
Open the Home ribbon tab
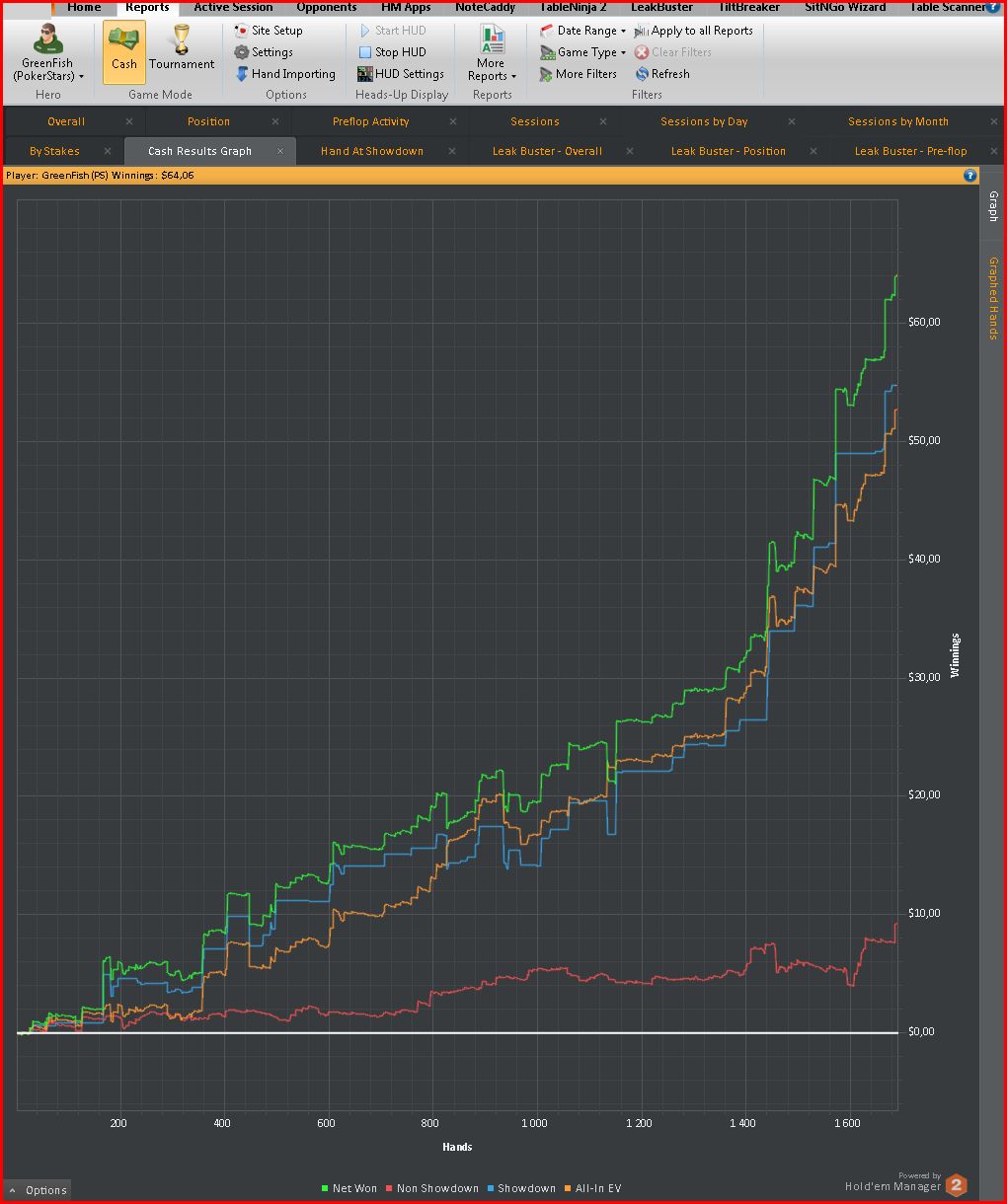pyautogui.click(x=84, y=7)
